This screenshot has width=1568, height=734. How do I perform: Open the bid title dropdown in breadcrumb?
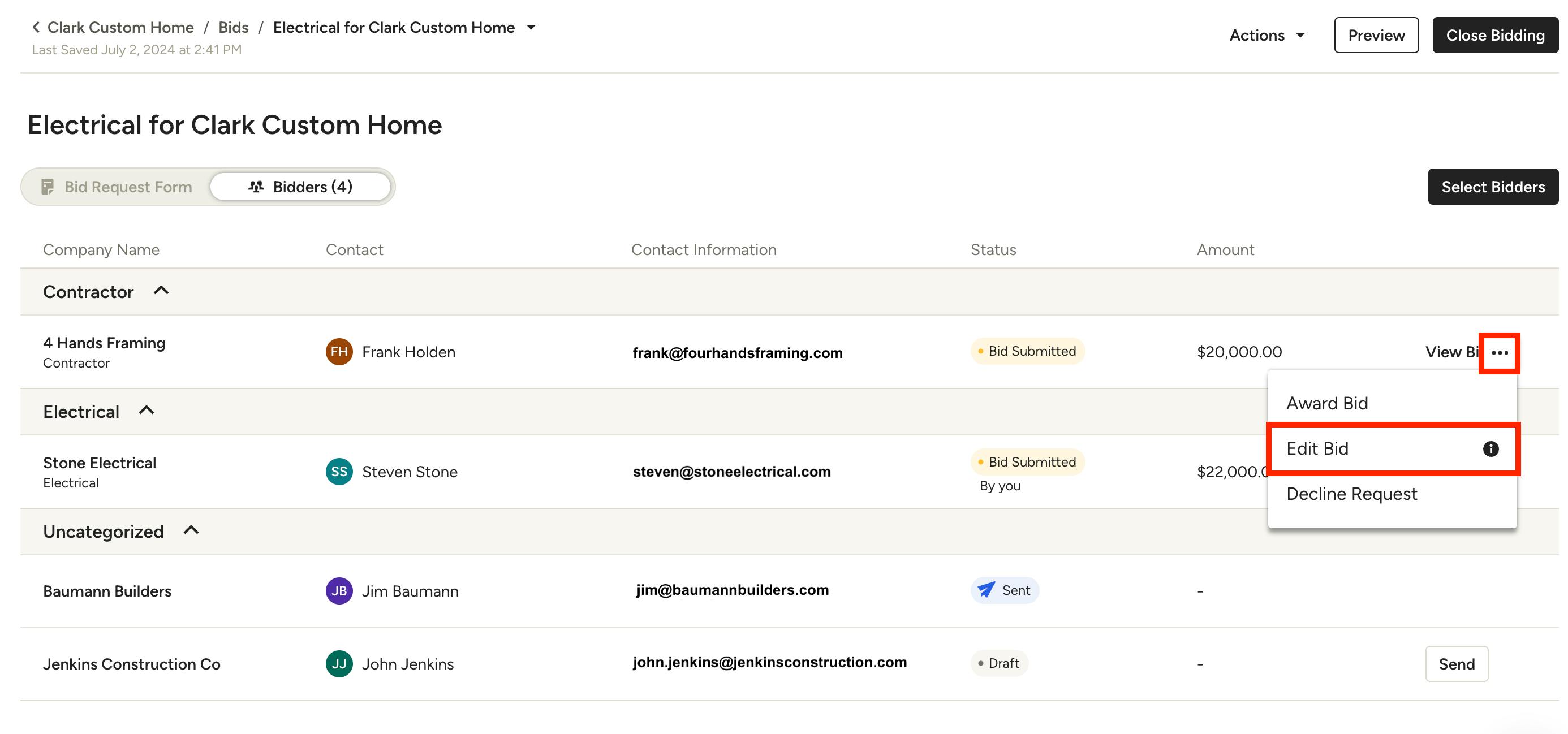point(531,27)
